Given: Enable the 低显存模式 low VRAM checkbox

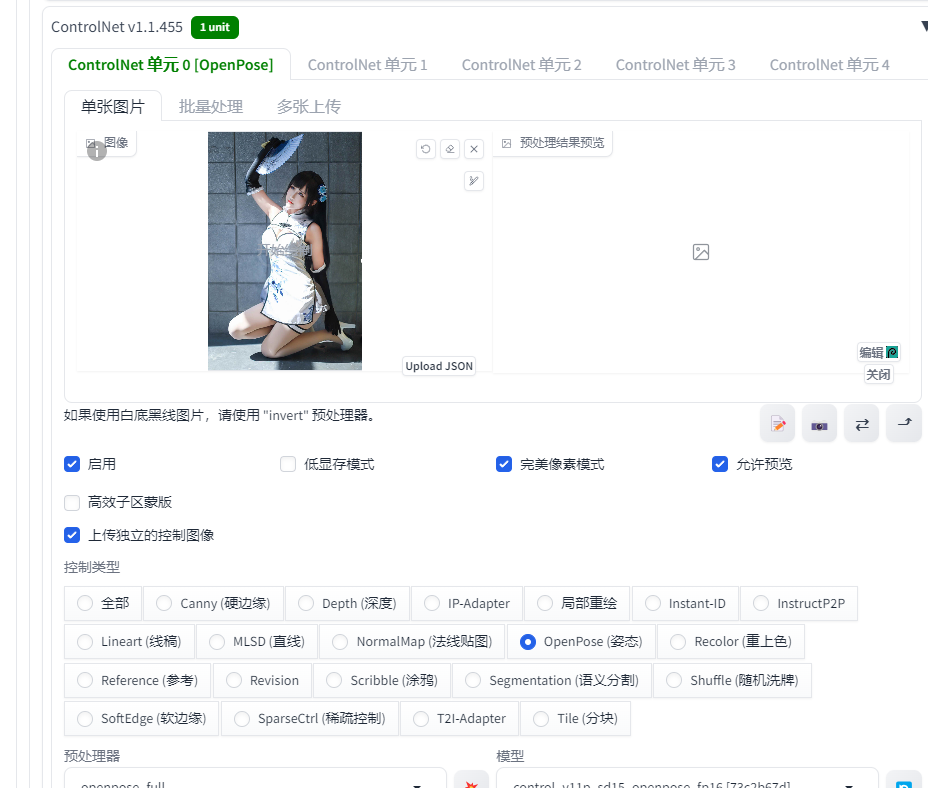Looking at the screenshot, I should [288, 464].
